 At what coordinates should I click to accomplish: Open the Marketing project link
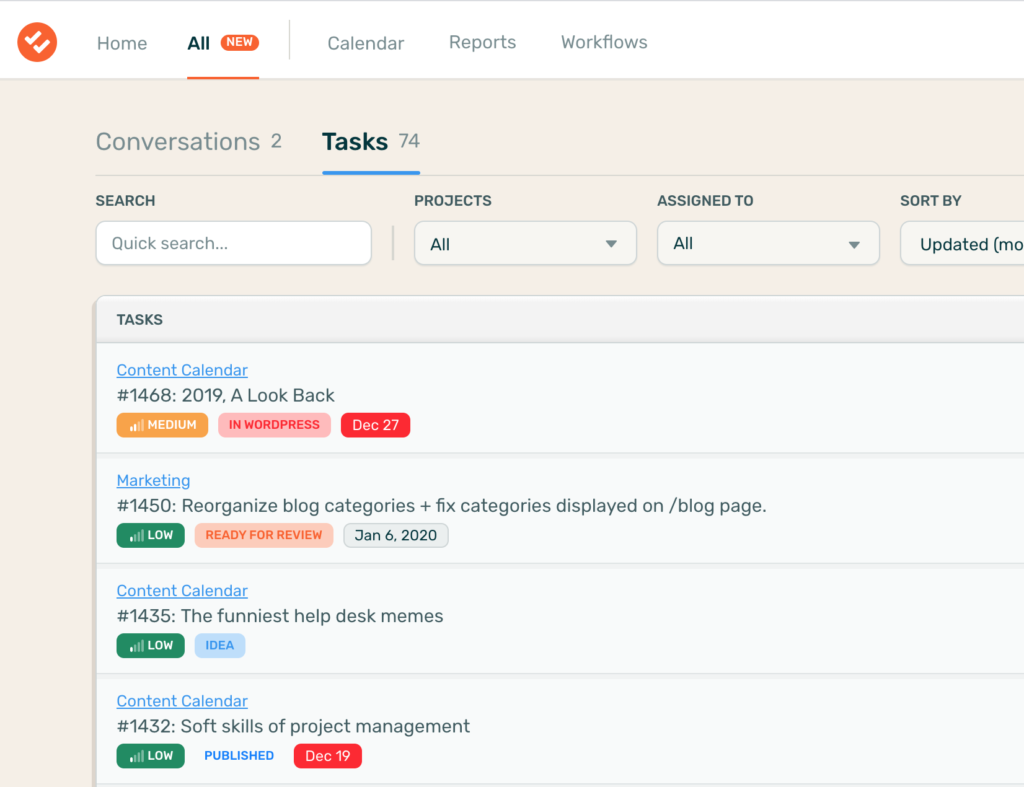153,481
